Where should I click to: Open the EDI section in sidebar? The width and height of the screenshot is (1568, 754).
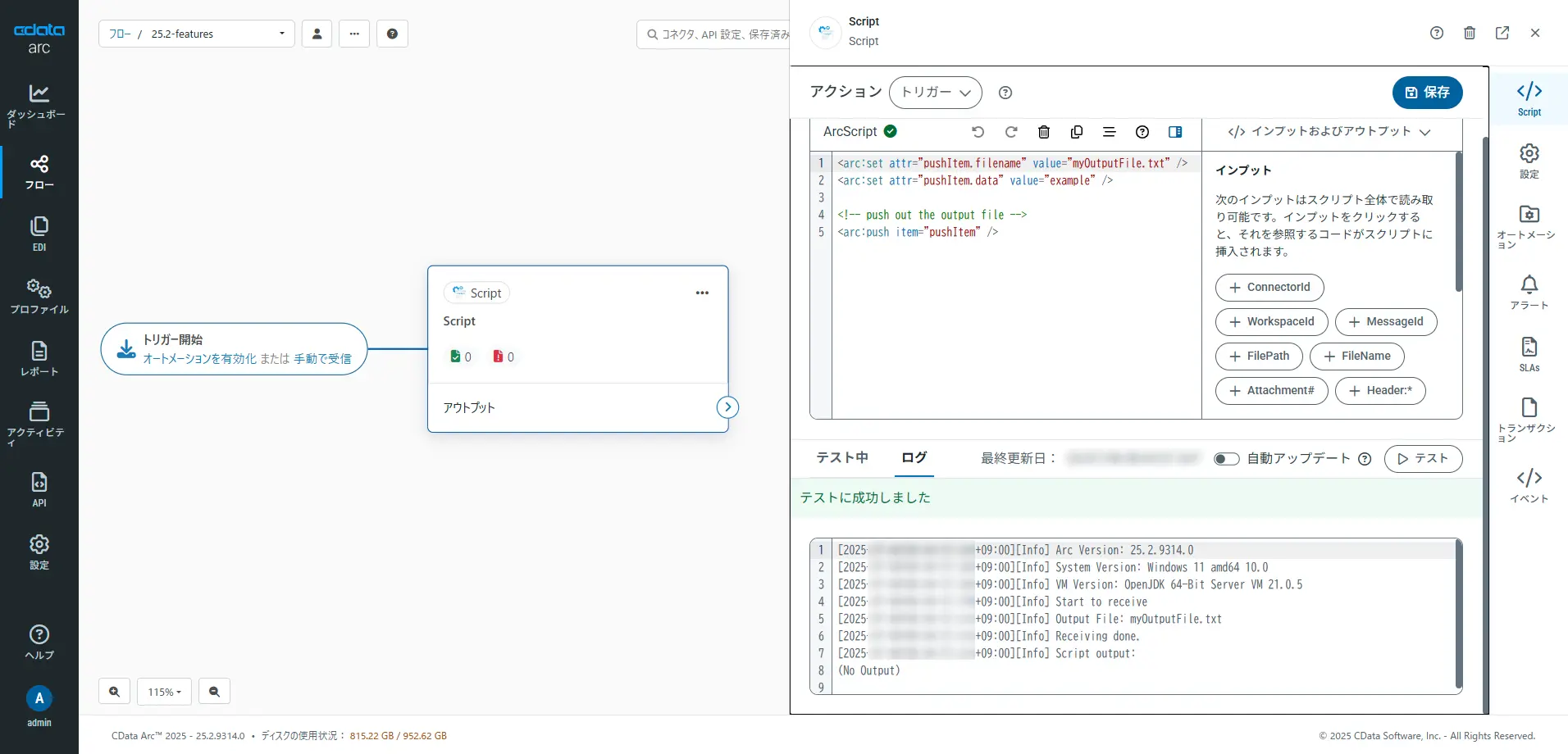tap(39, 234)
